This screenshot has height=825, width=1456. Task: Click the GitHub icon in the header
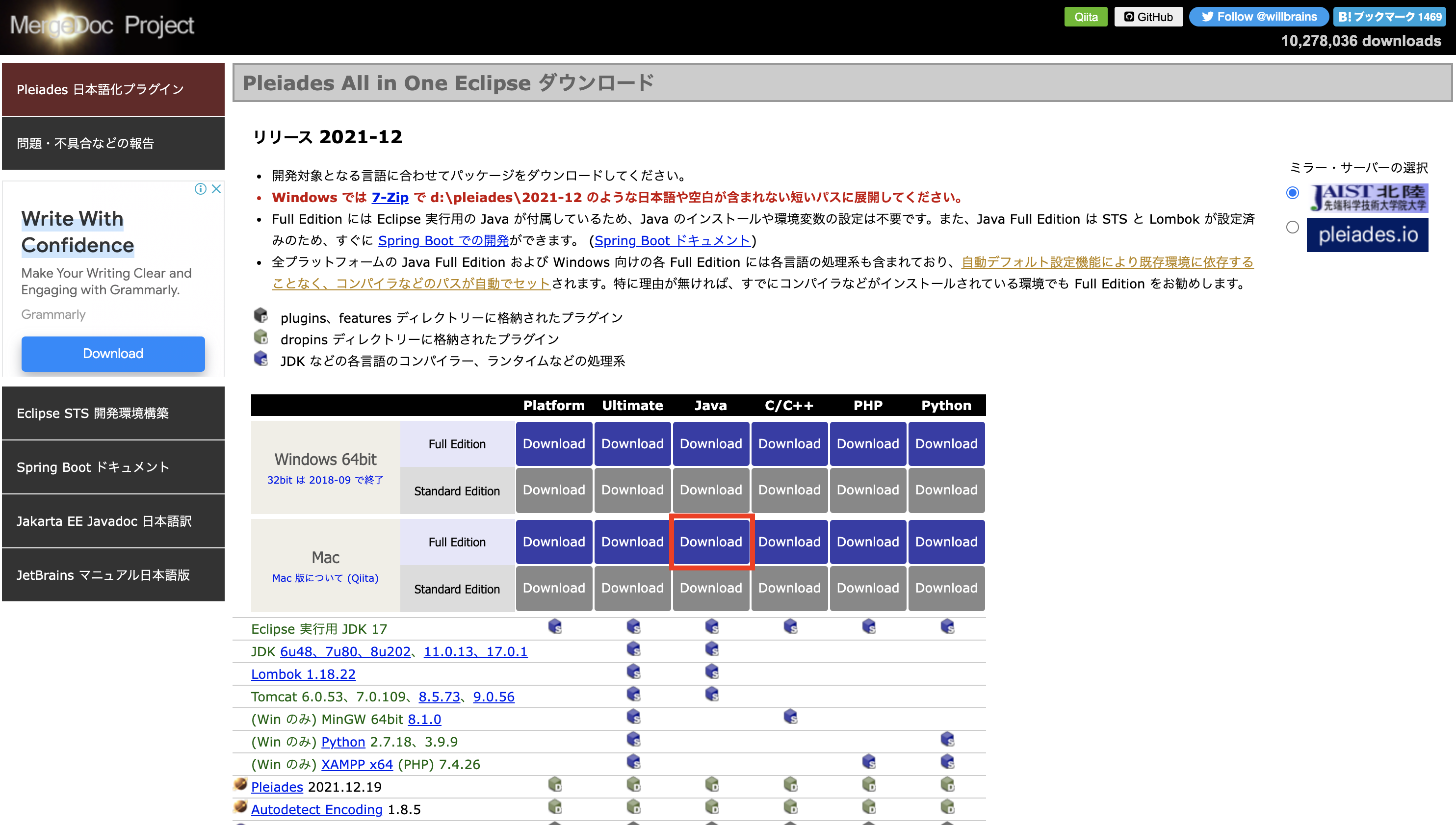(1129, 17)
